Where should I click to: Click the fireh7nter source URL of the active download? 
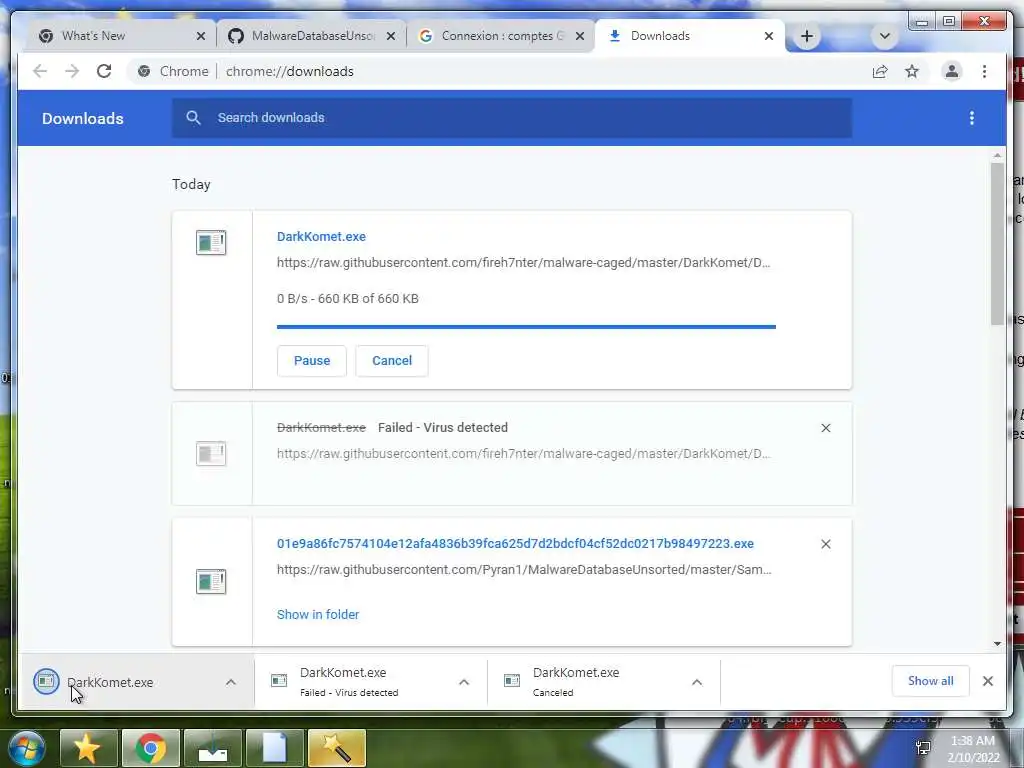tap(523, 263)
